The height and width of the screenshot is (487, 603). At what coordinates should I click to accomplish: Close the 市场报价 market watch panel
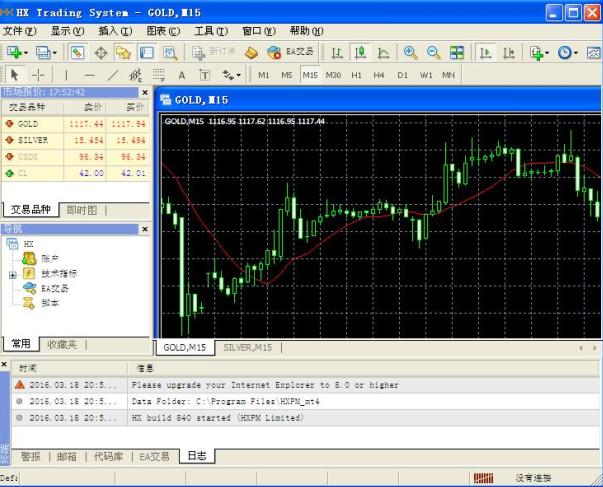point(145,91)
